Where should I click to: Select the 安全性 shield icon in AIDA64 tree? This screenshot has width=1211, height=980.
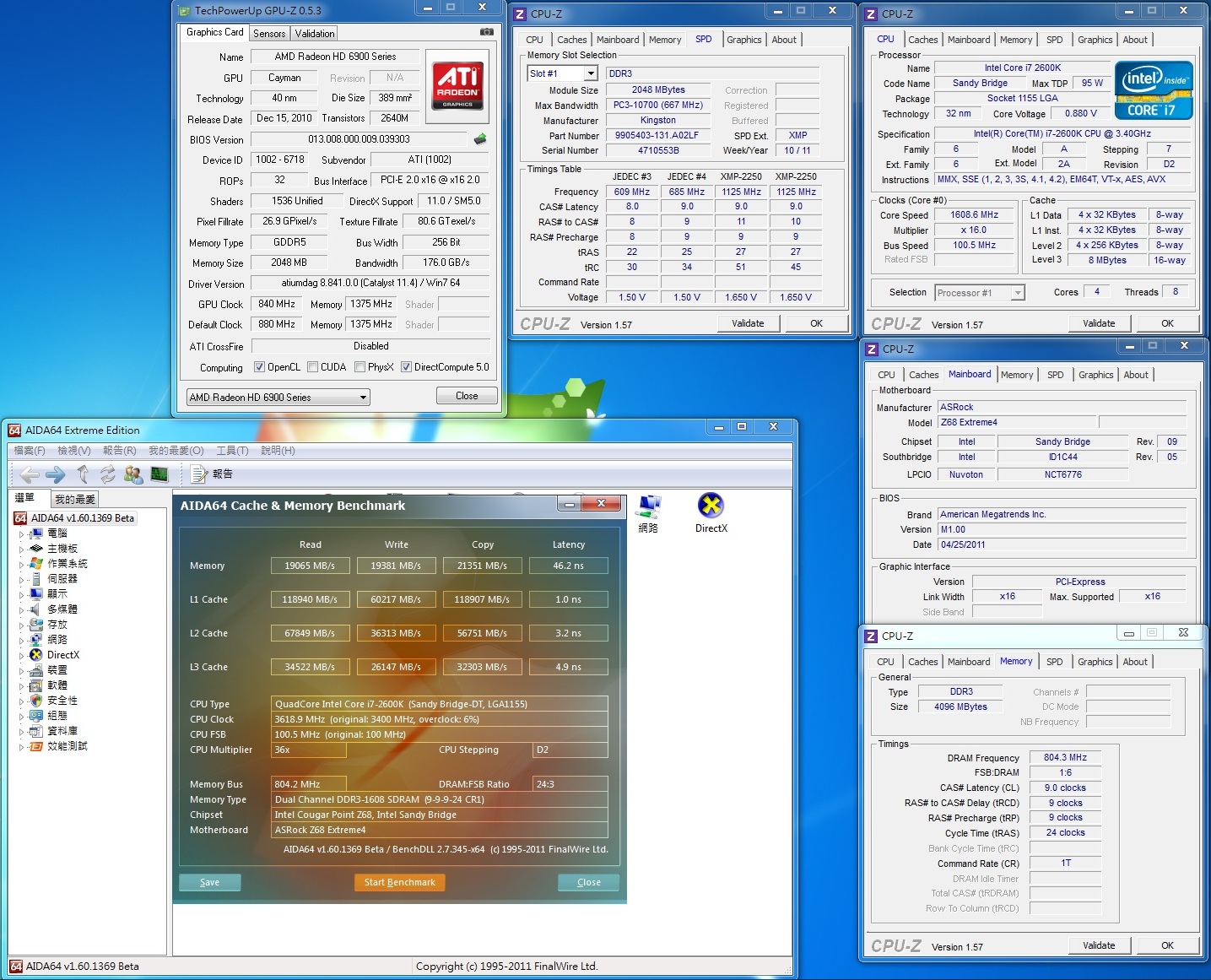coord(36,701)
